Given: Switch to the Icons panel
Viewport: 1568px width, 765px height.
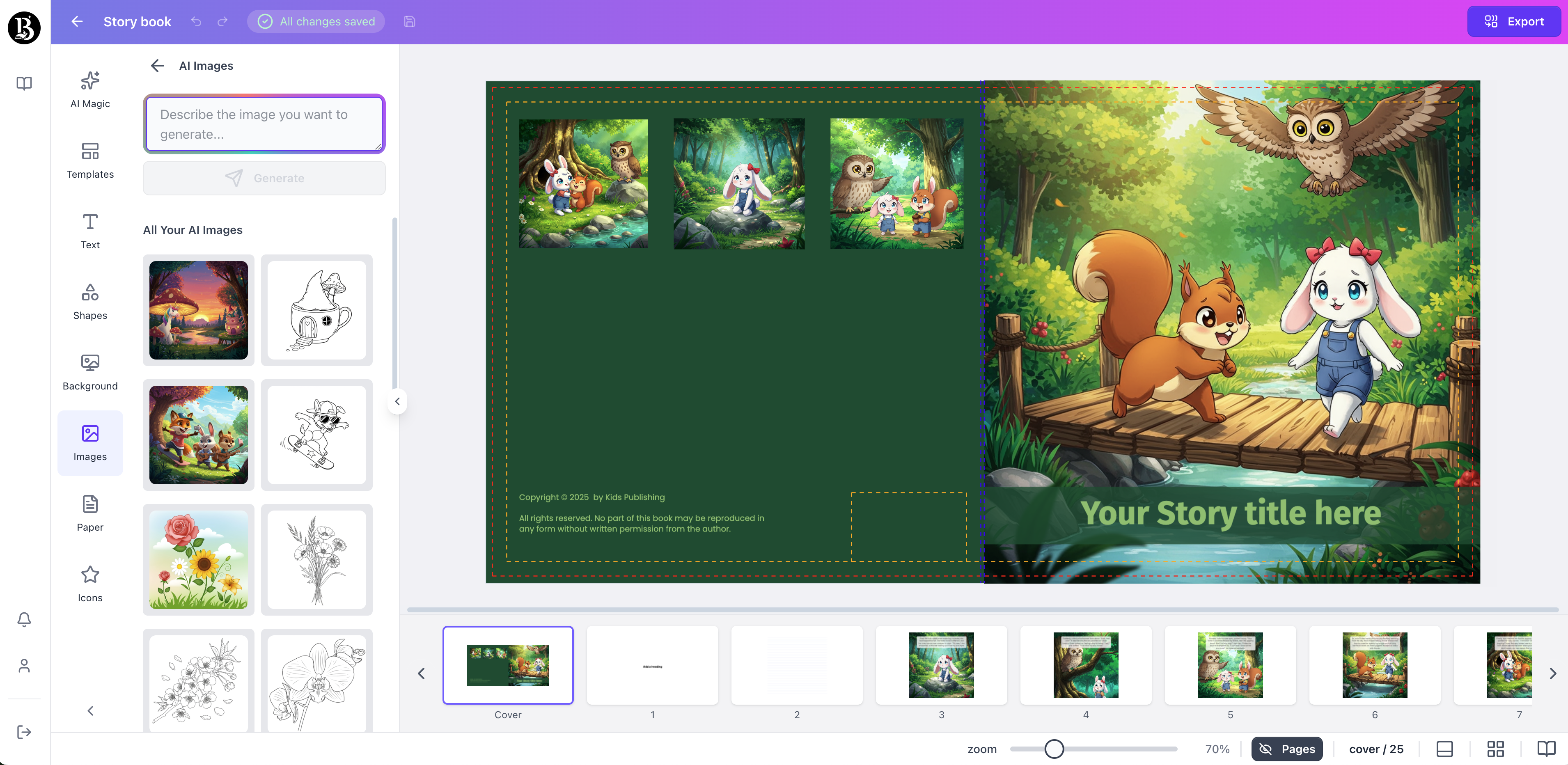Looking at the screenshot, I should click(x=89, y=583).
